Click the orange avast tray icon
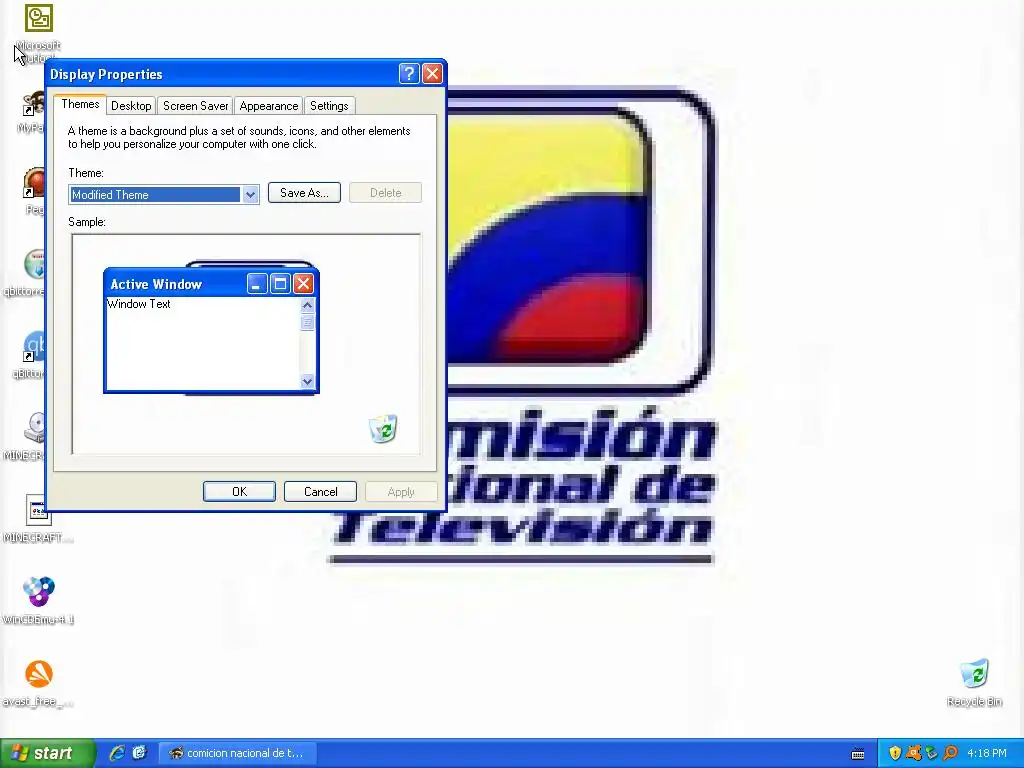 point(914,753)
